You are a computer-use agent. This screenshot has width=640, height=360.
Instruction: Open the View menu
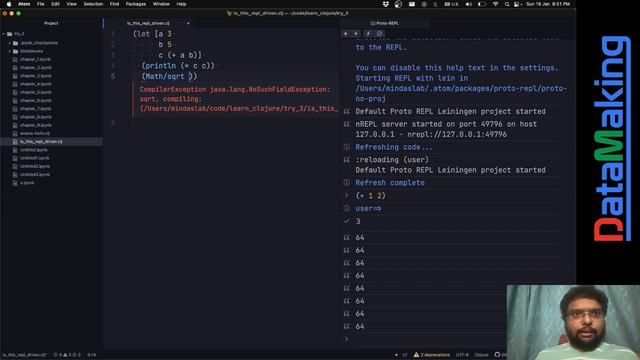(71, 4)
